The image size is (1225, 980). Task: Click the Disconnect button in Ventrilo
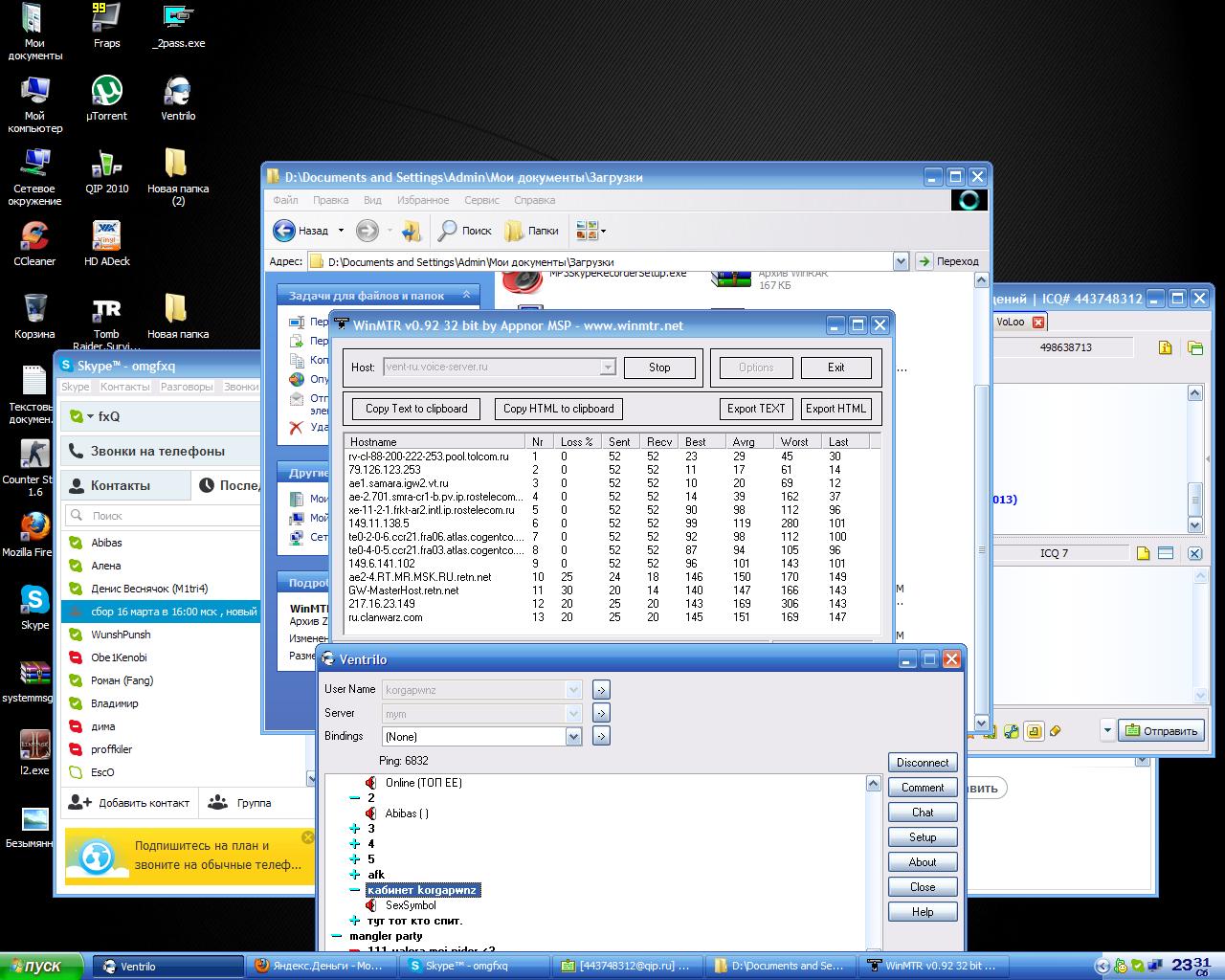click(x=923, y=763)
